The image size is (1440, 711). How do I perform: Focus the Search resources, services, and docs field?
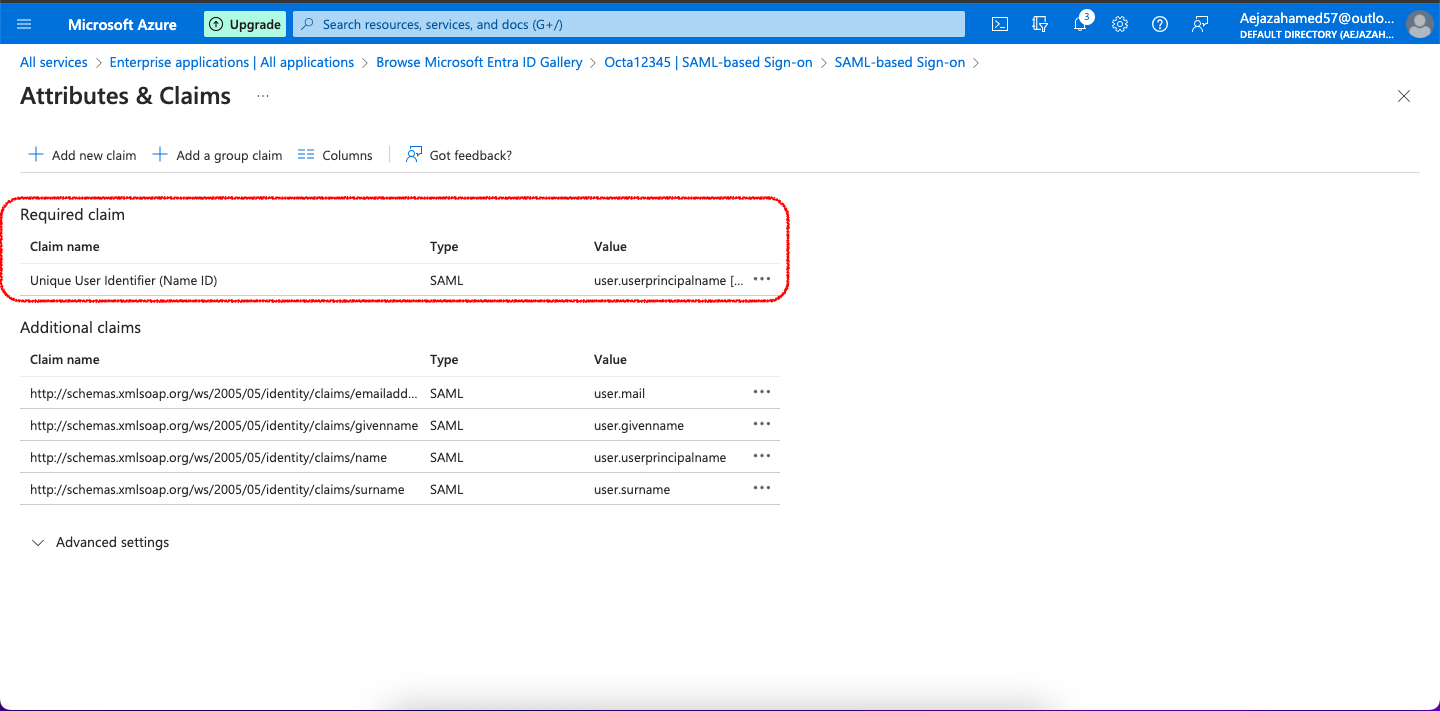629,24
